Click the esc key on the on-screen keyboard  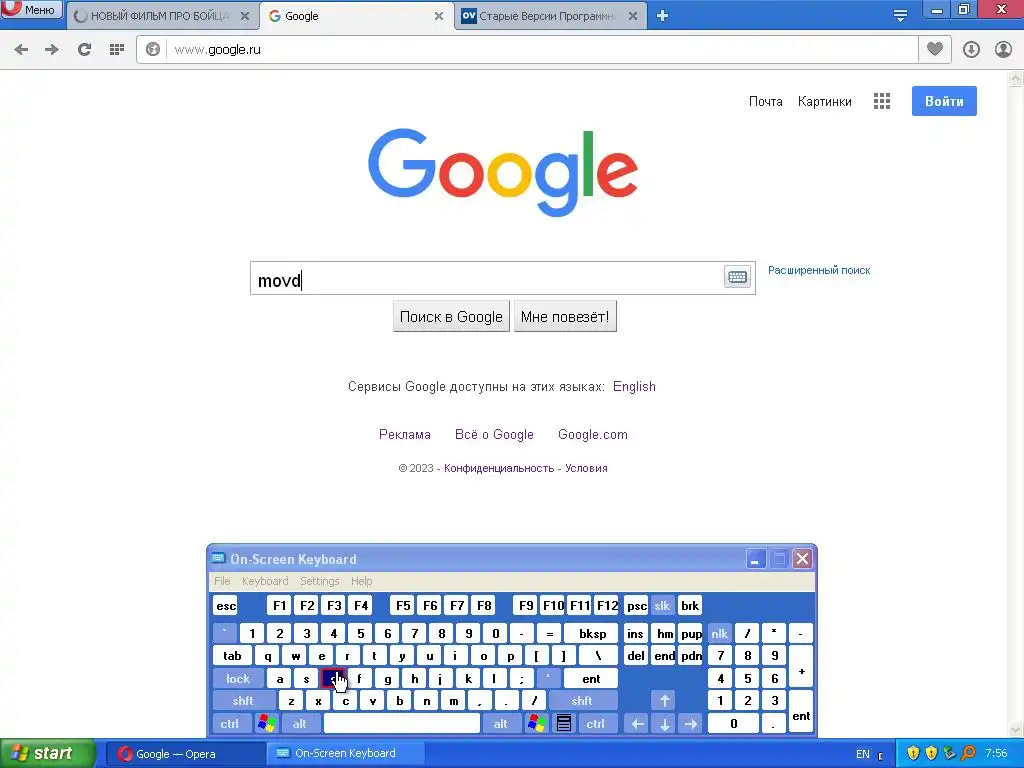pos(226,606)
